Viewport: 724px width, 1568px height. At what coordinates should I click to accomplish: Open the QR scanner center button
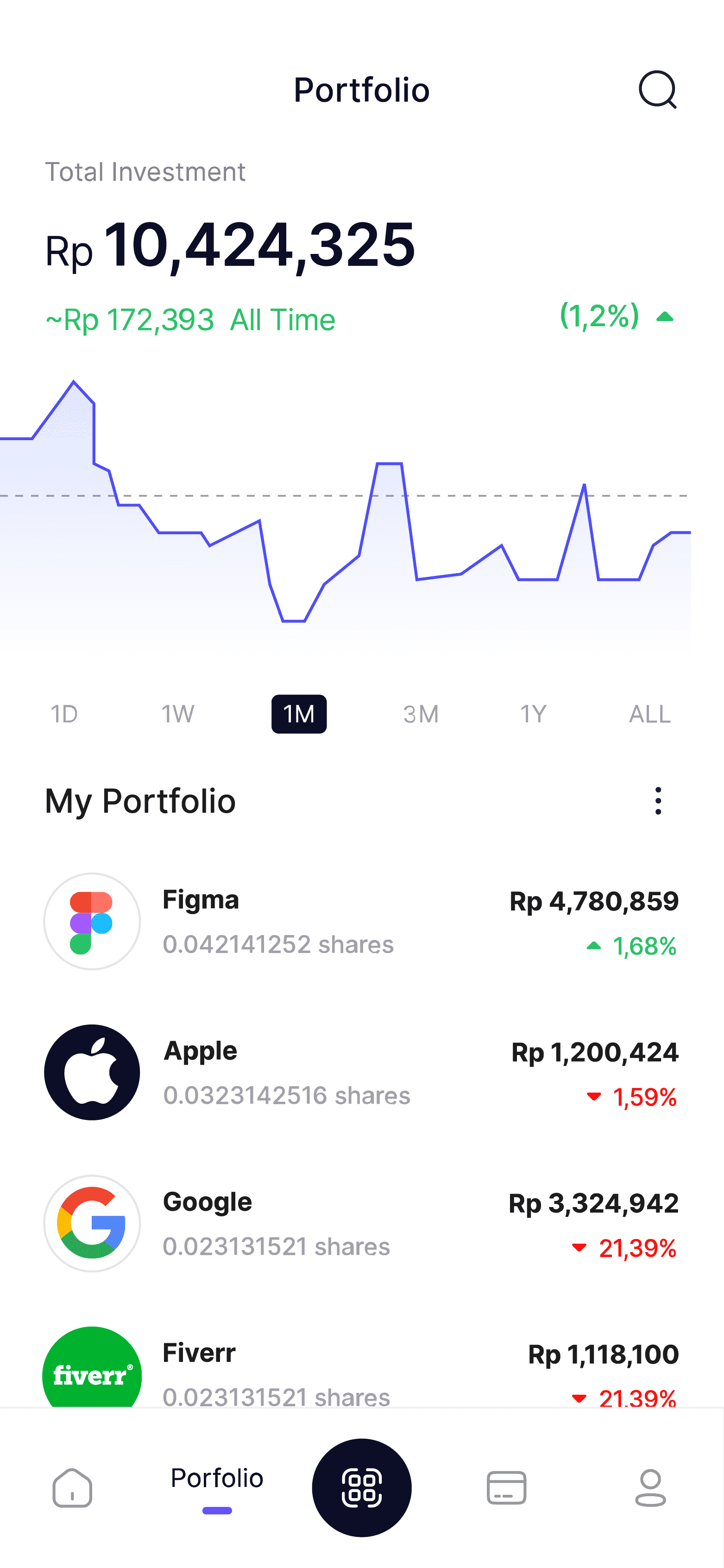point(361,1488)
